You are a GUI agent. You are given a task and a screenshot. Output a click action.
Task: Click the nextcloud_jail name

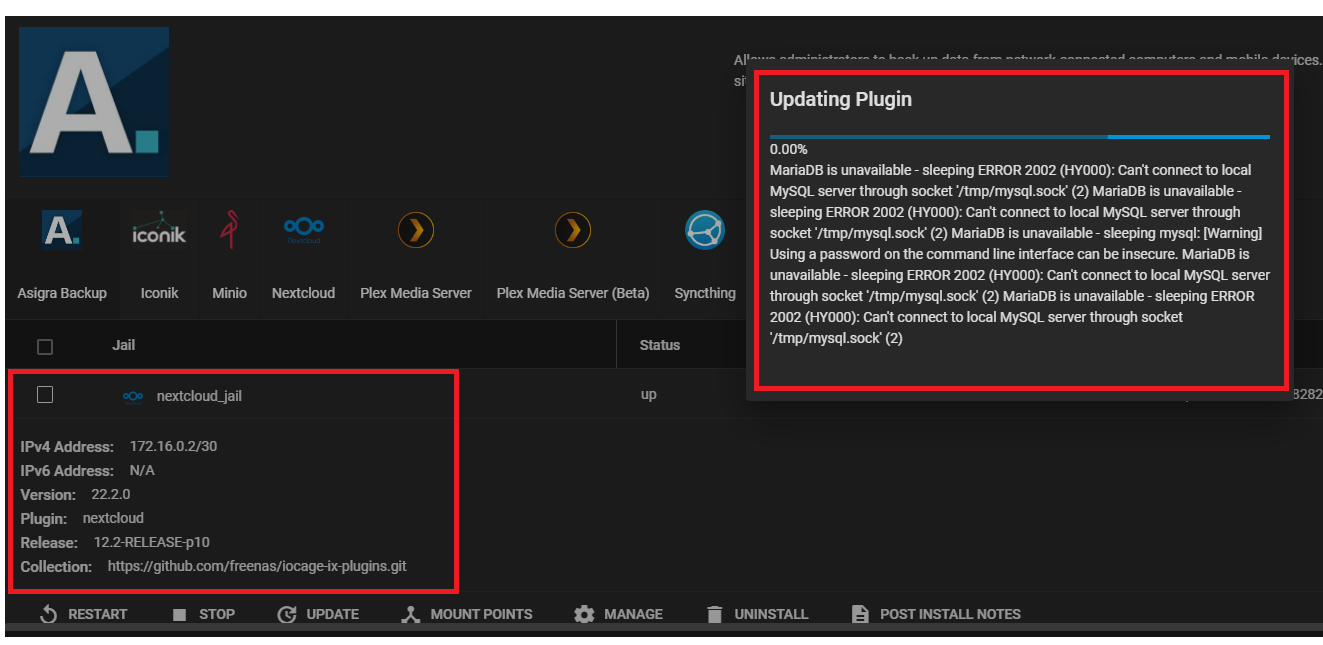199,396
